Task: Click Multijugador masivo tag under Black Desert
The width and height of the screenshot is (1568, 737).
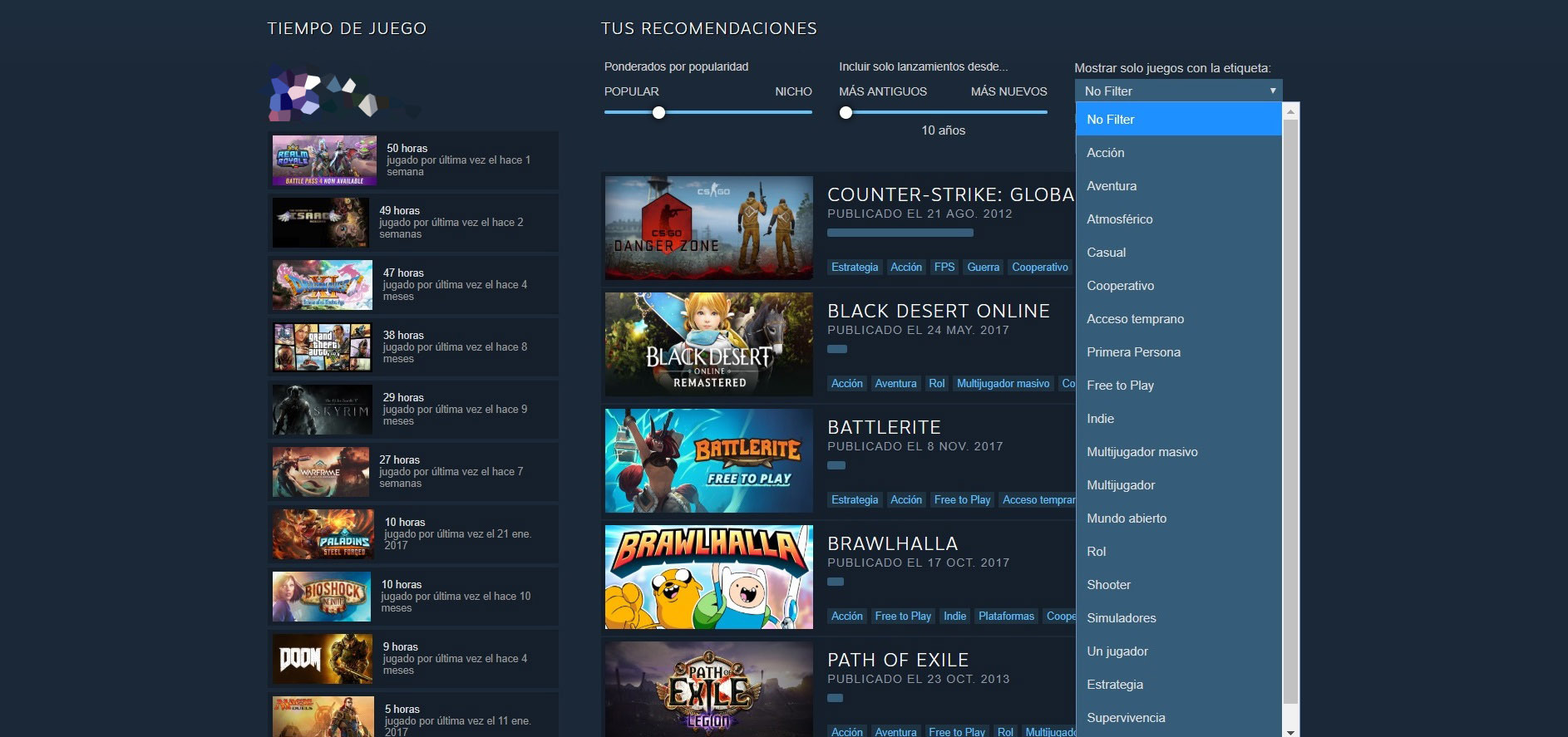Action: coord(1003,383)
